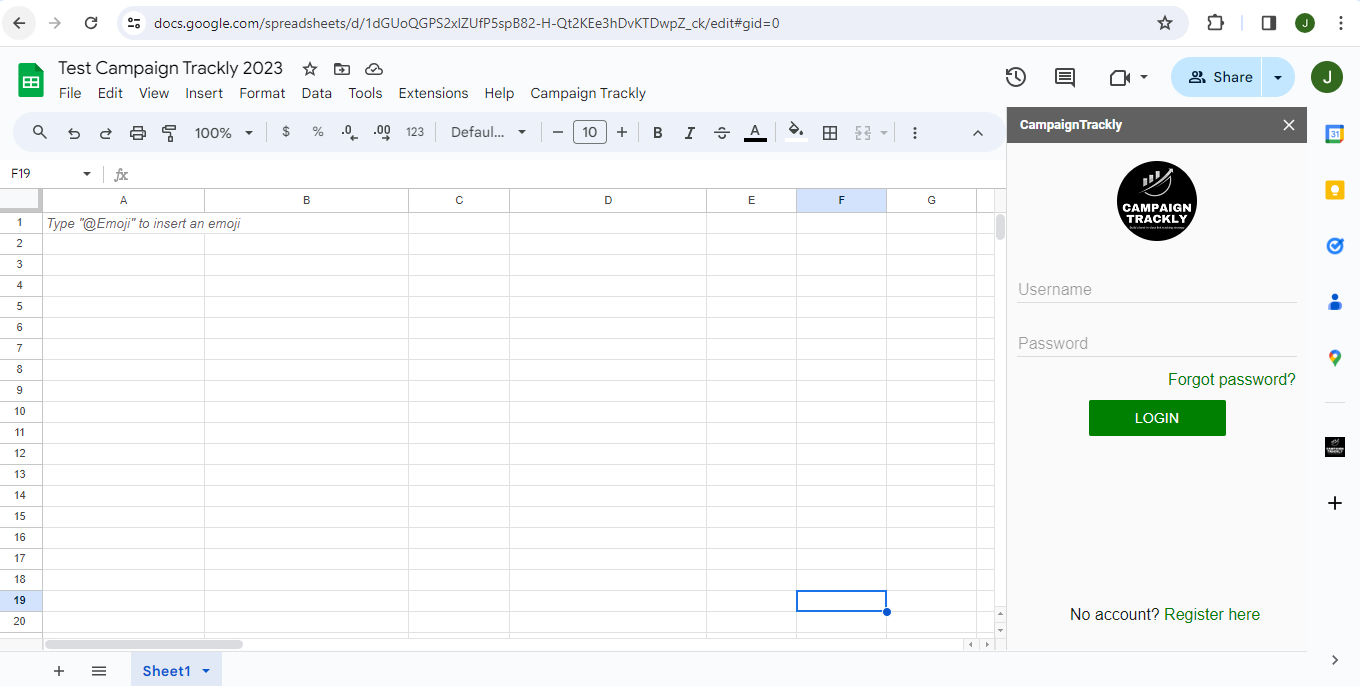1360x686 pixels.
Task: Click the Forgot password link
Action: tap(1231, 379)
